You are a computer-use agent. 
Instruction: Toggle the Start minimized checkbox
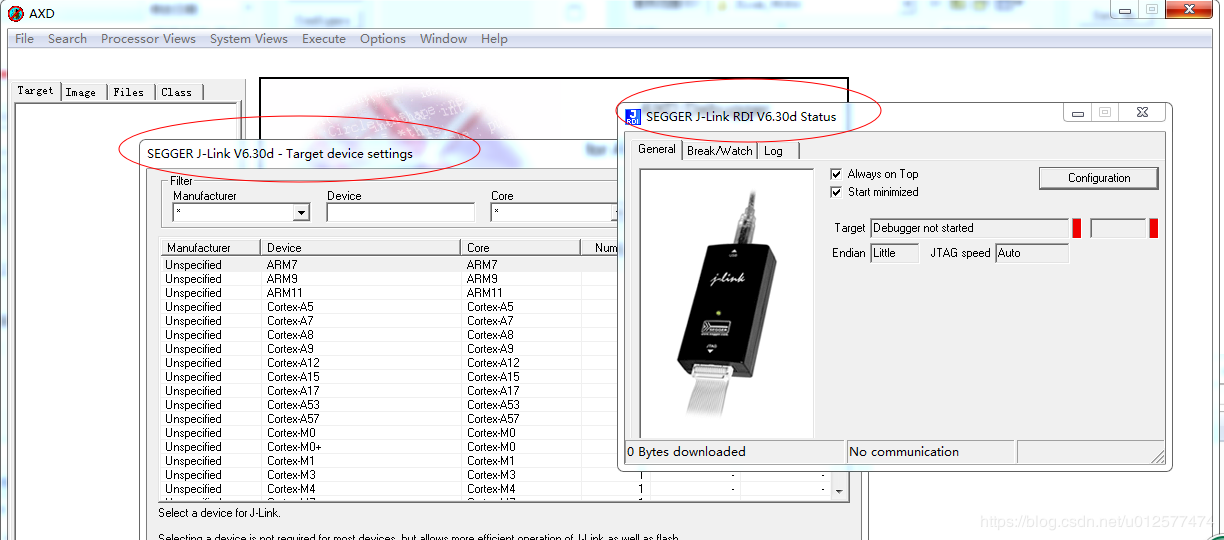coord(836,192)
